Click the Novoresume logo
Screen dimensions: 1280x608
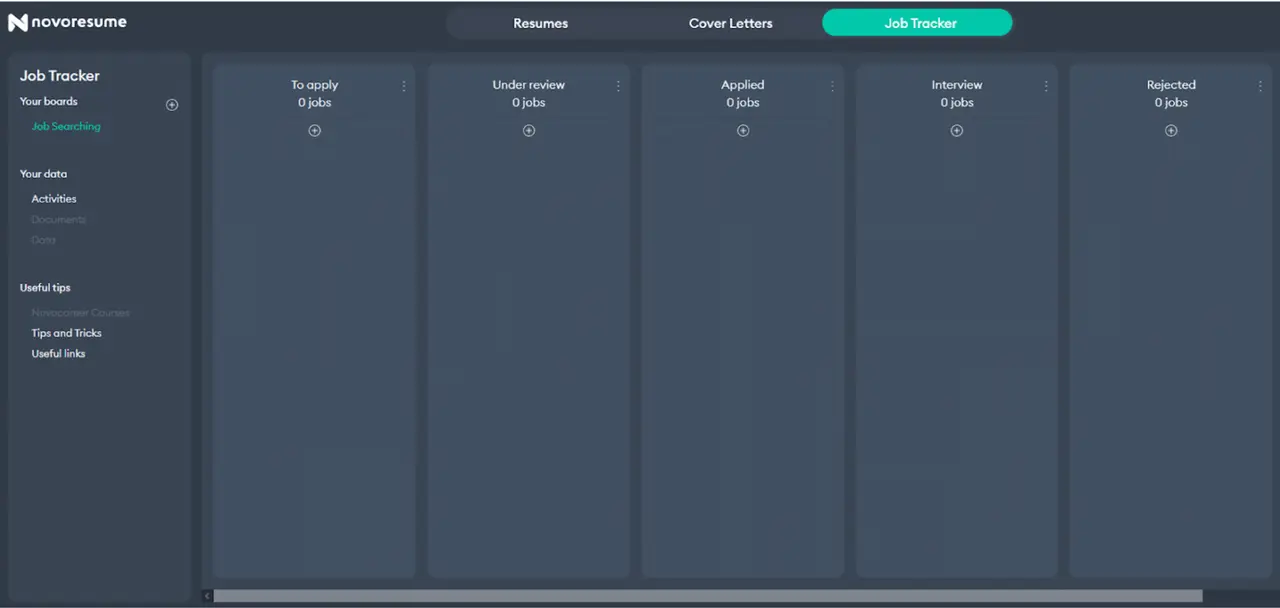pyautogui.click(x=67, y=22)
